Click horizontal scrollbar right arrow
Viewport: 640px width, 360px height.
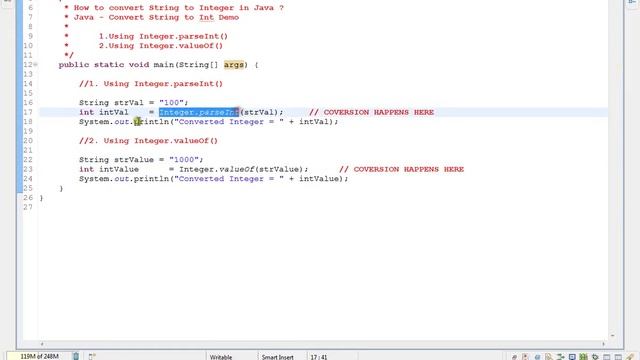click(603, 344)
